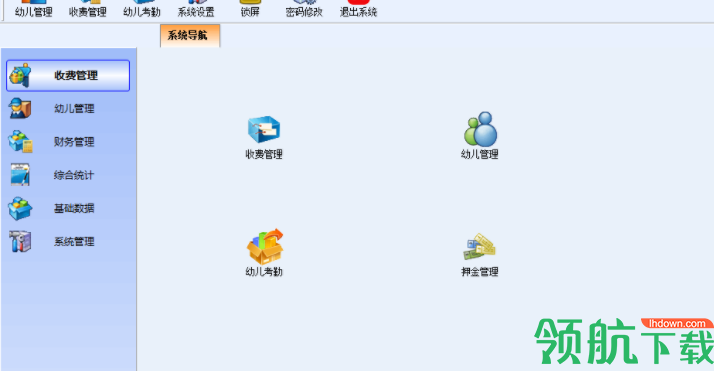The width and height of the screenshot is (714, 371).
Task: Open the 幼儿管理 people icon in main panel
Action: [x=480, y=129]
